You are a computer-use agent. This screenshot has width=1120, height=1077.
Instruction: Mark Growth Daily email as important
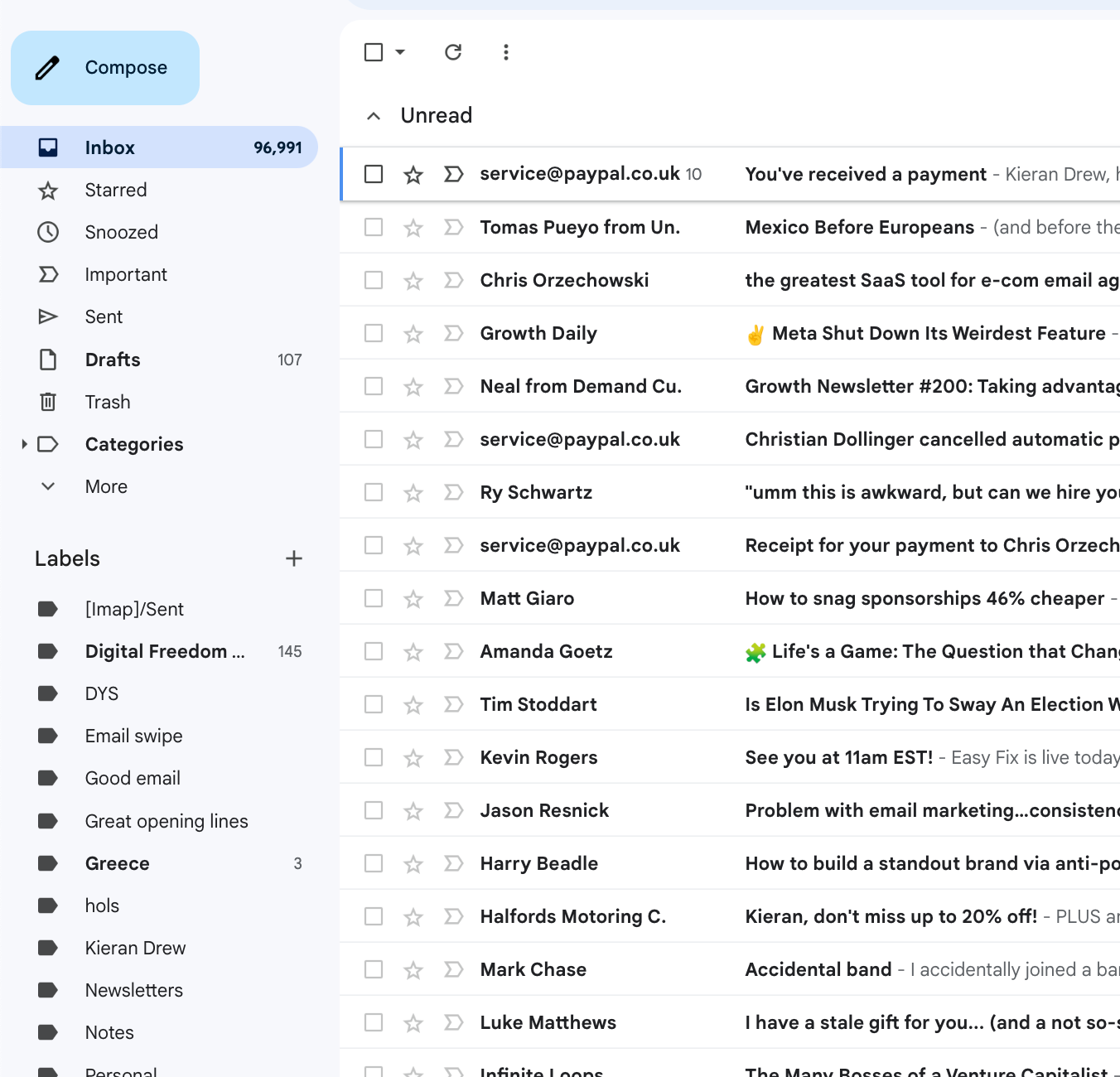pos(453,333)
